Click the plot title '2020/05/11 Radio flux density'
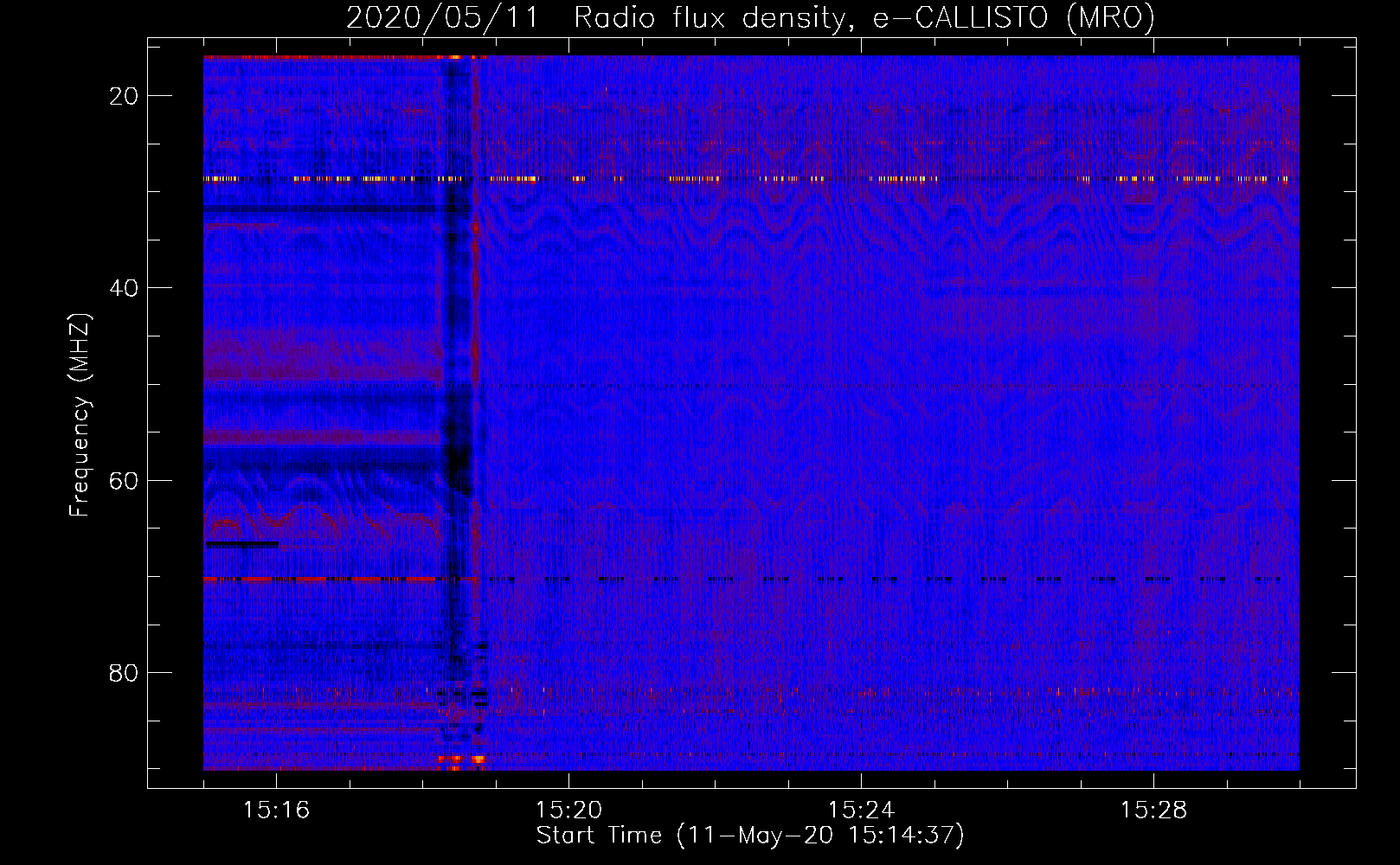This screenshot has width=1400, height=865. tap(750, 18)
